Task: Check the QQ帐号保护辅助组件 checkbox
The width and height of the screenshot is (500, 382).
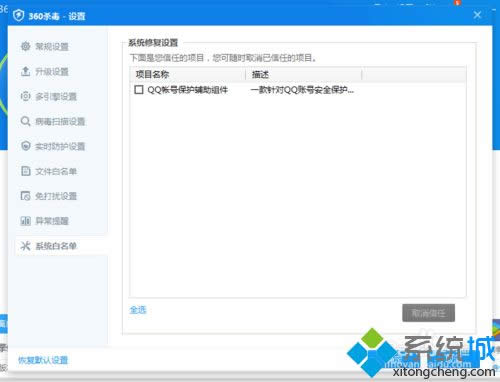Action: click(x=139, y=90)
